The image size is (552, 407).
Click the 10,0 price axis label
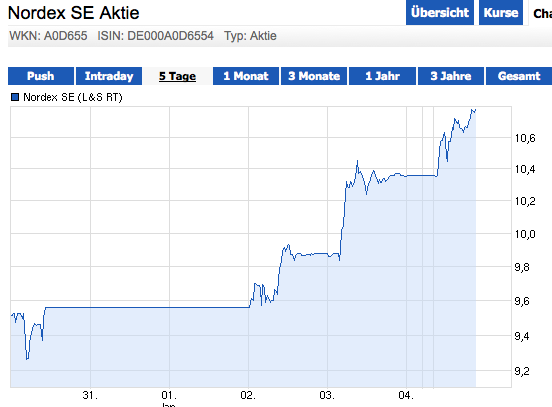[525, 234]
